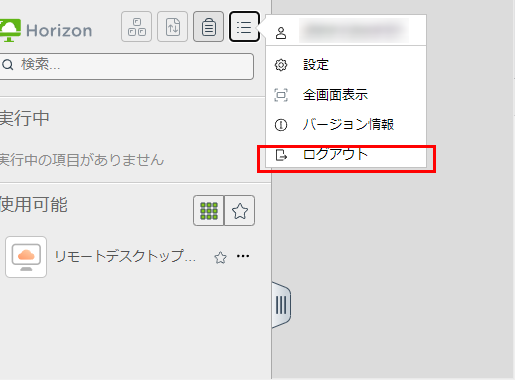
Task: Toggle the hamburger list menu button
Action: click(x=244, y=27)
